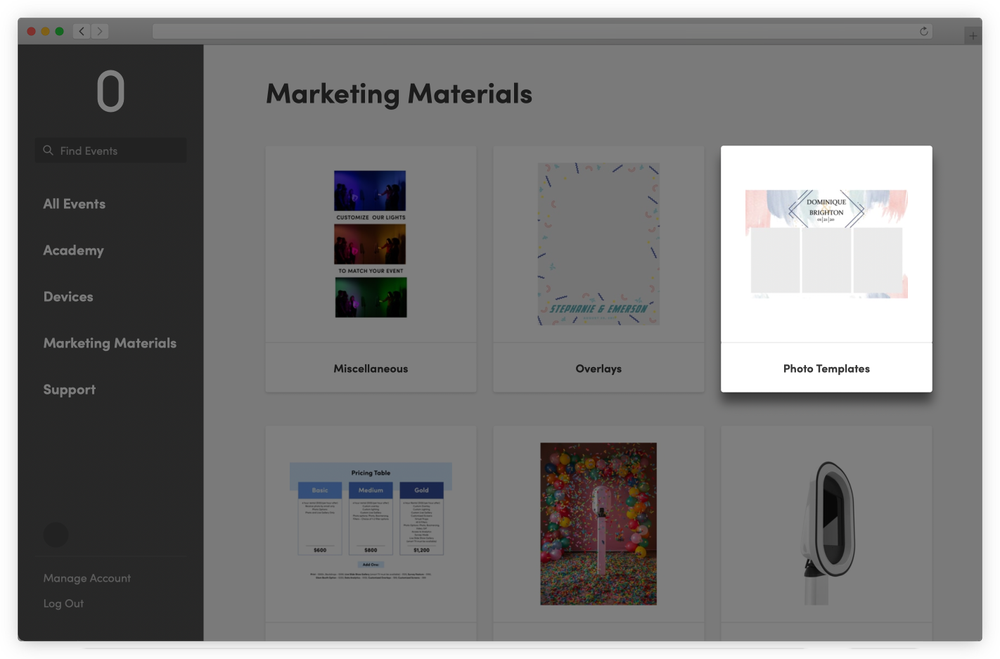Click the yellow minimize window button
Image resolution: width=1000 pixels, height=659 pixels.
click(x=45, y=31)
